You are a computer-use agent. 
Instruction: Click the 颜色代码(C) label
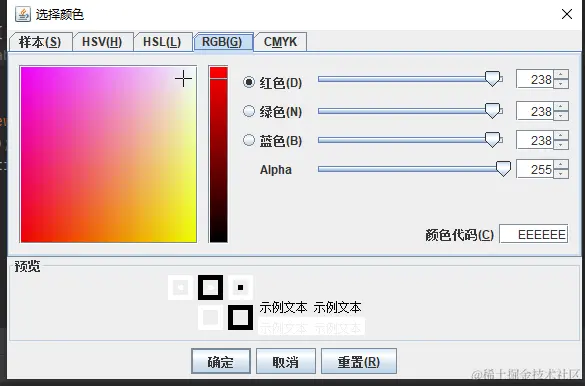459,235
